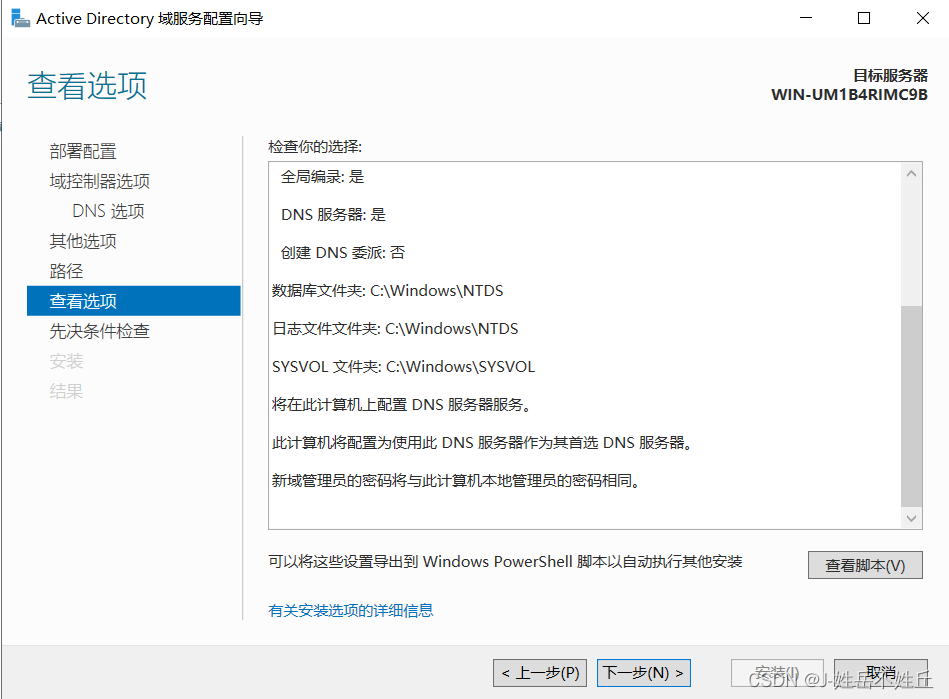
Task: Click text 创建 DNS 委派: 否
Action: tap(343, 252)
